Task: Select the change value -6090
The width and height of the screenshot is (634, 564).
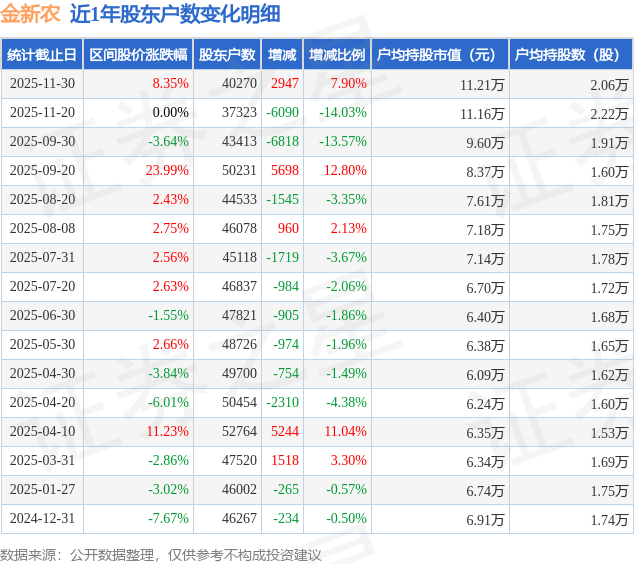Action: (282, 113)
